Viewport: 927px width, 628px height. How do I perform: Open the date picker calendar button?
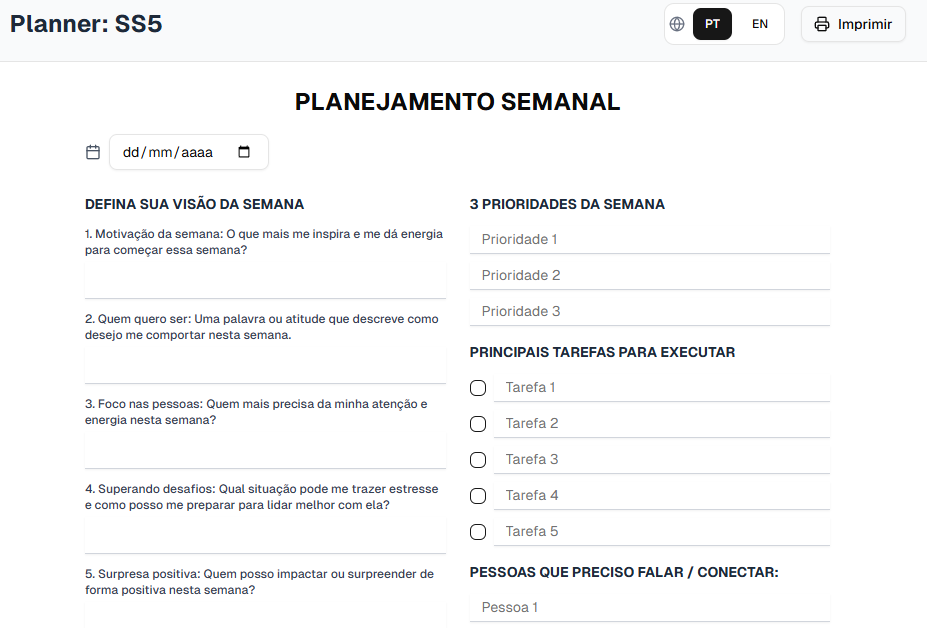(x=244, y=152)
